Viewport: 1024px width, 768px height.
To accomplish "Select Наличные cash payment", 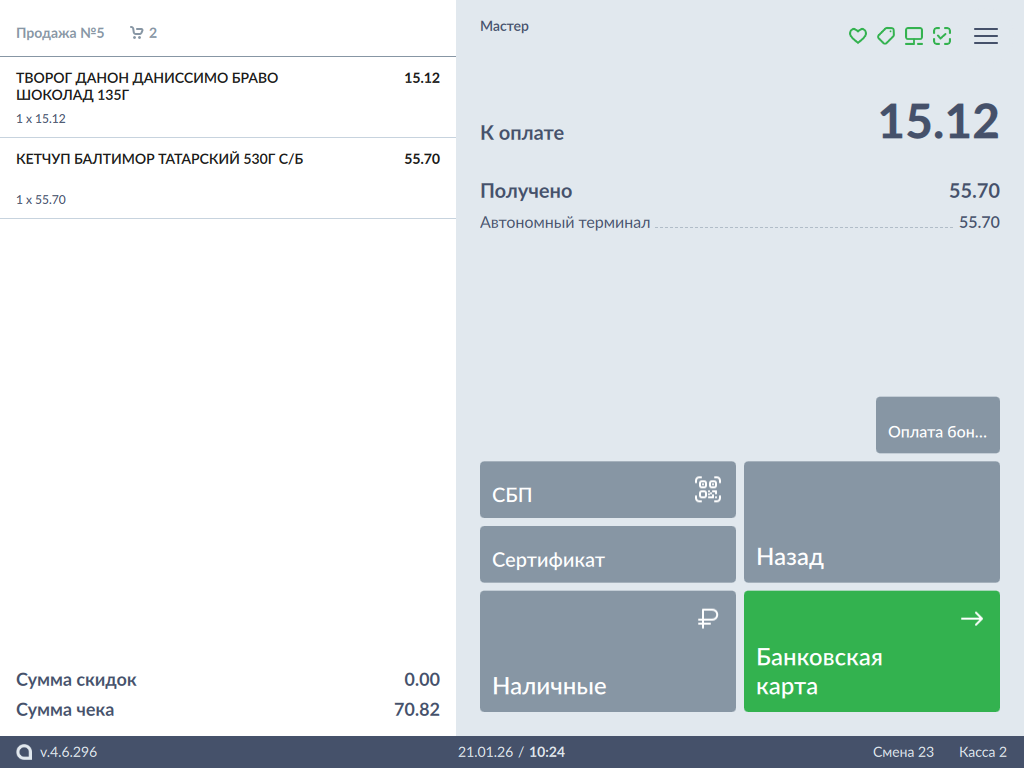I will coord(607,652).
